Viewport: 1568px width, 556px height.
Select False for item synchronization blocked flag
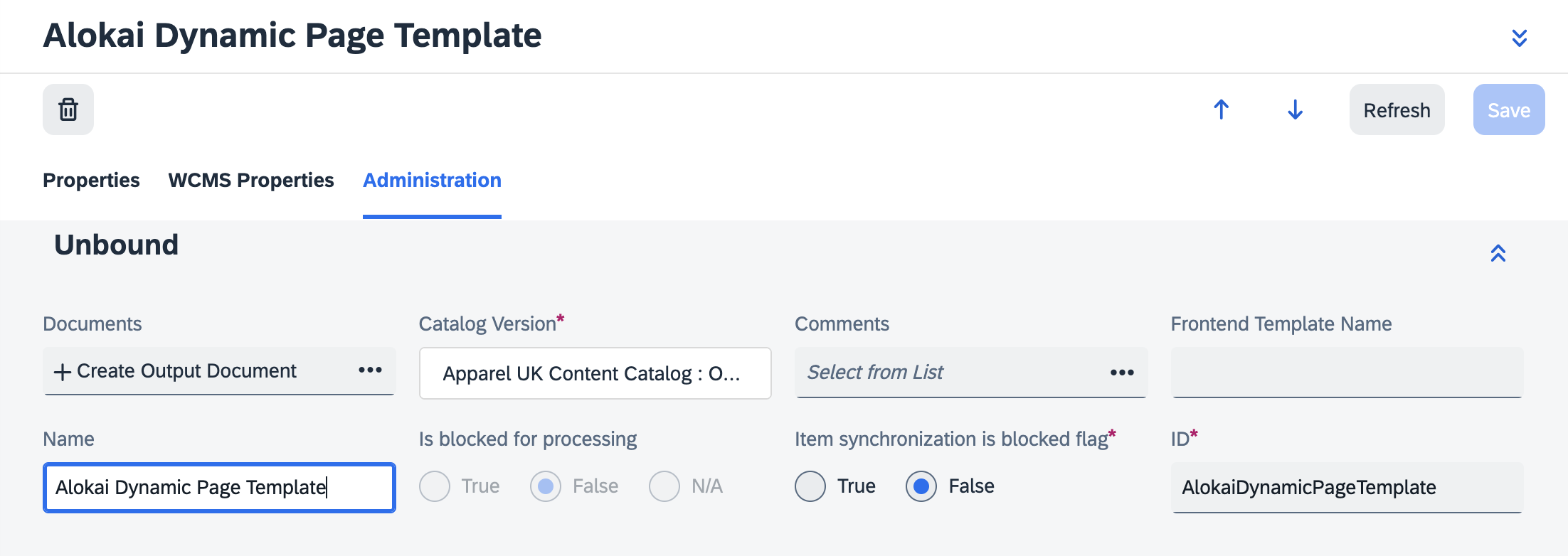(921, 487)
